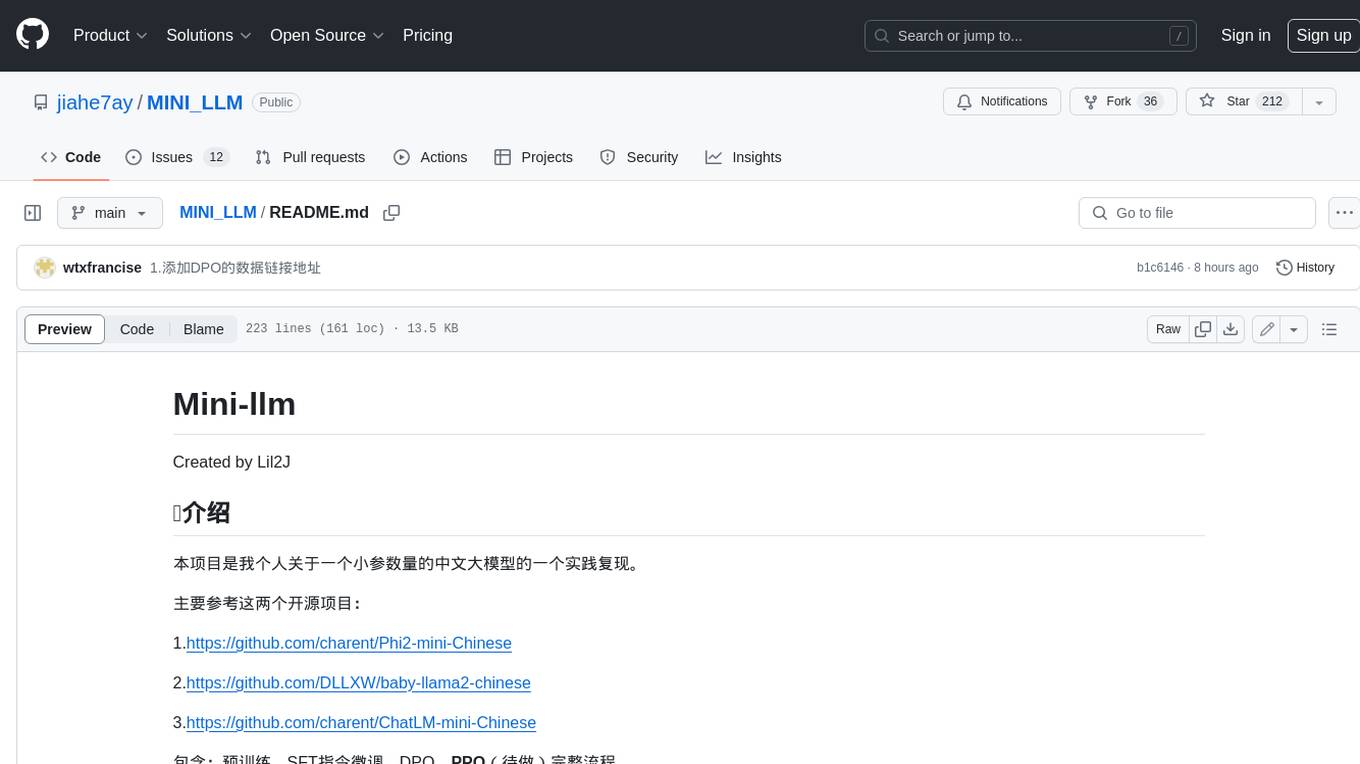
Task: Click the Sign in link
Action: (x=1245, y=35)
